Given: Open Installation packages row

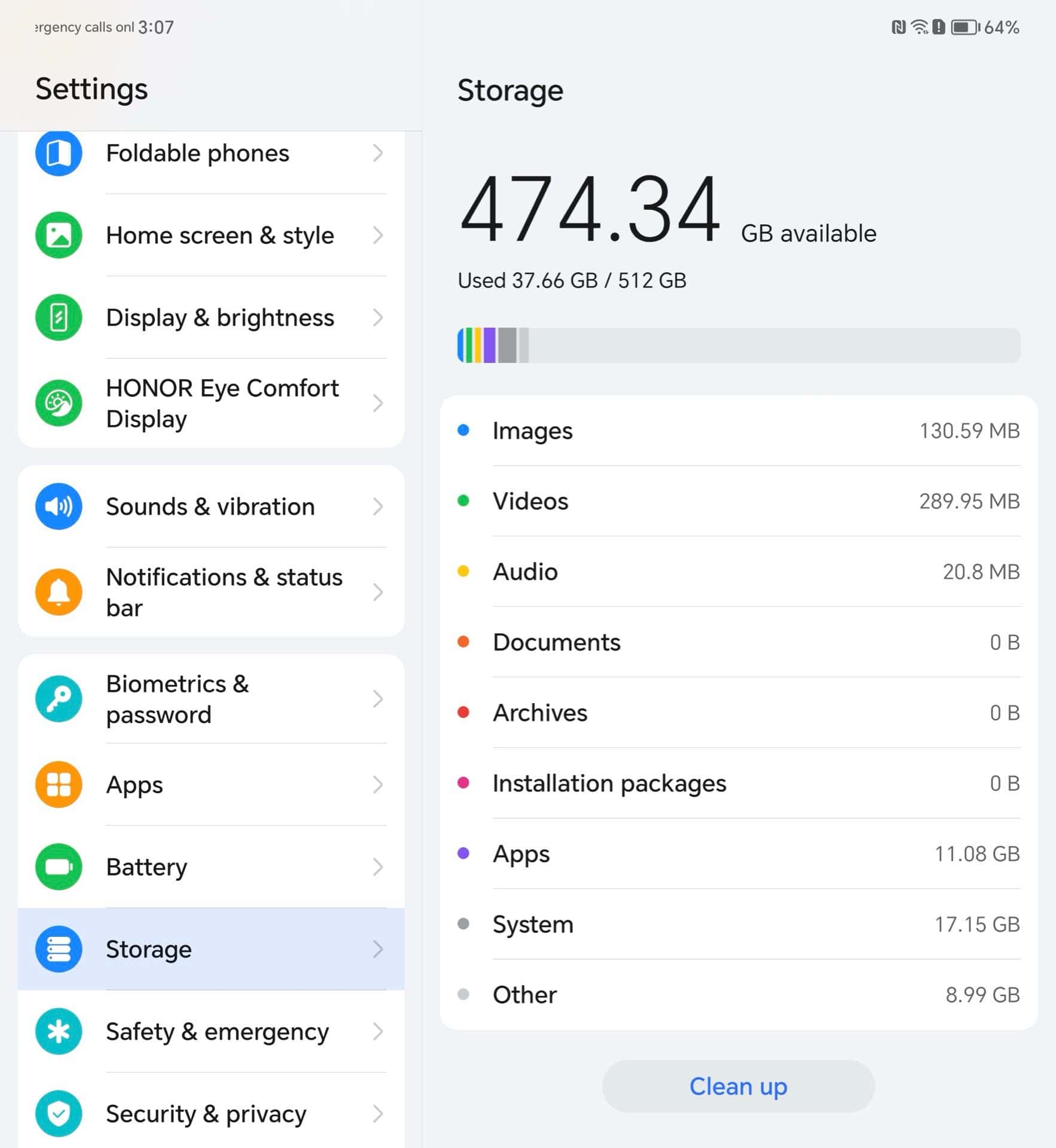Looking at the screenshot, I should tap(738, 783).
